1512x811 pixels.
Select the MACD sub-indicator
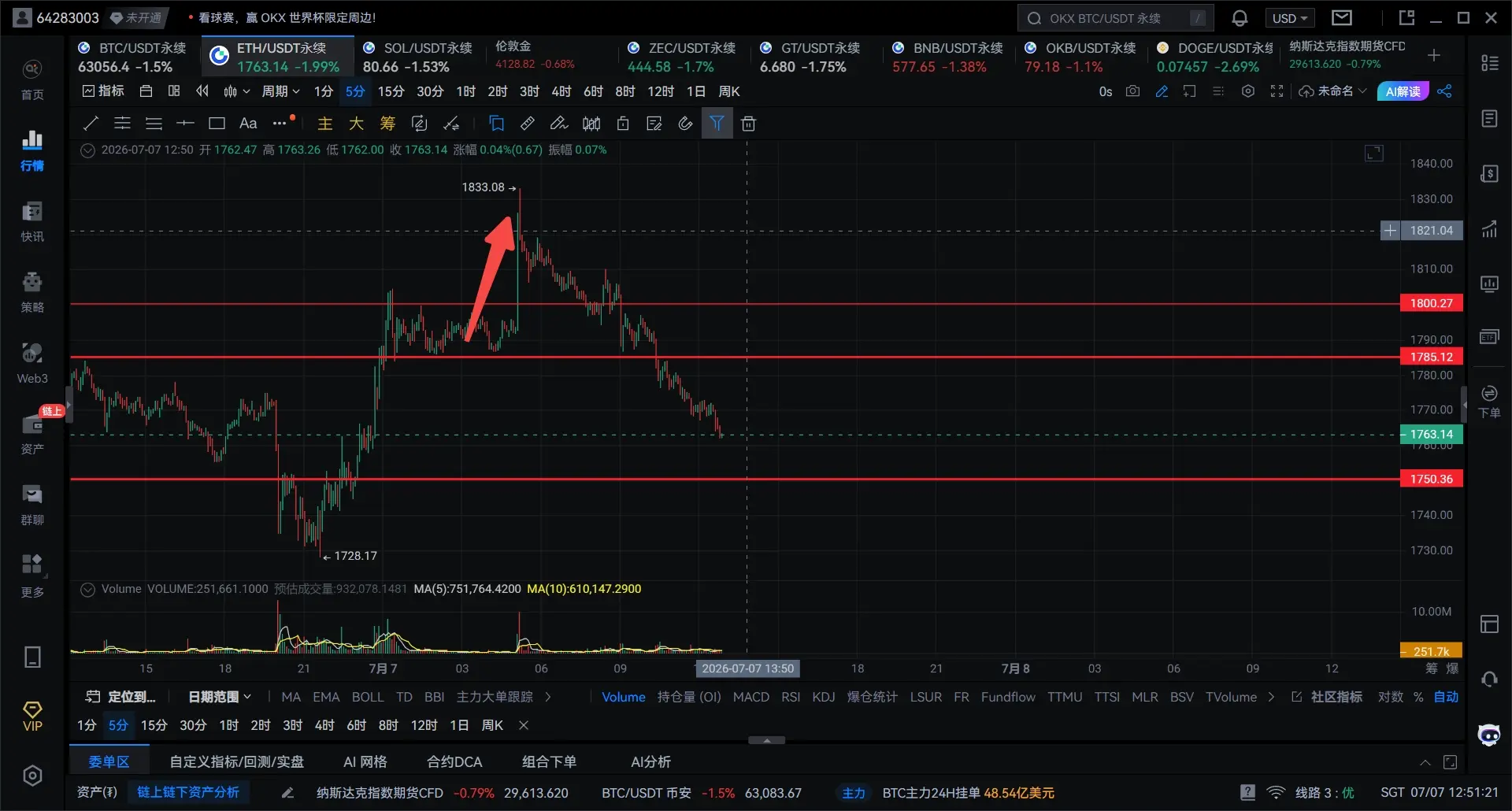(751, 697)
